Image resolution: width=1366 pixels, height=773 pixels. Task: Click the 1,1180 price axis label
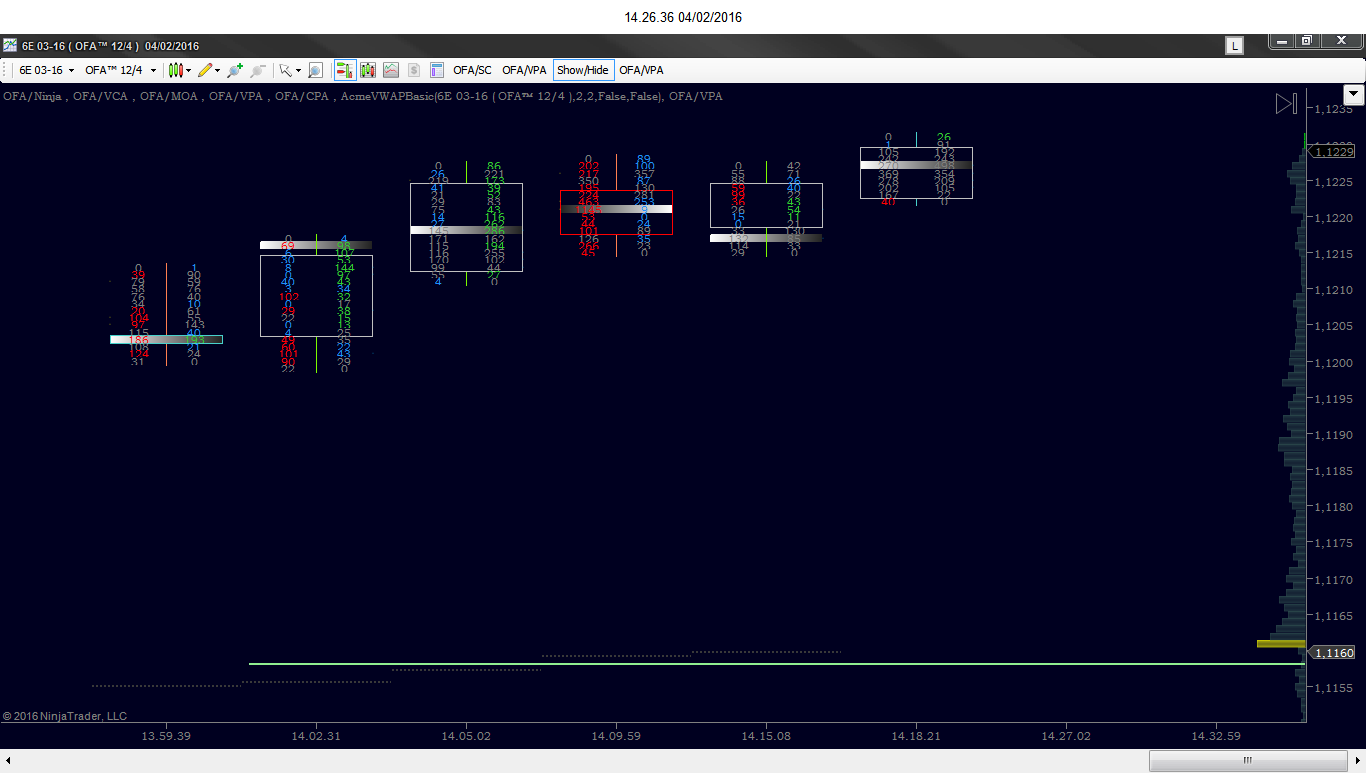click(1335, 507)
